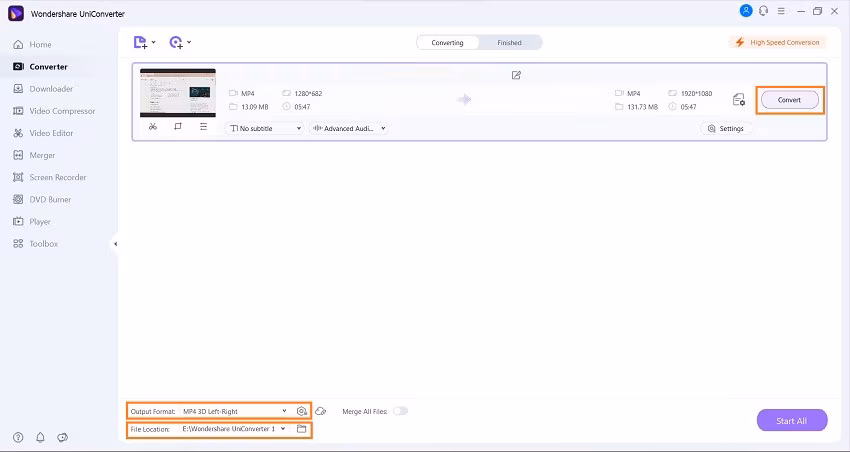Click the Load DVD disc icon
Image resolution: width=850 pixels, height=452 pixels.
176,42
